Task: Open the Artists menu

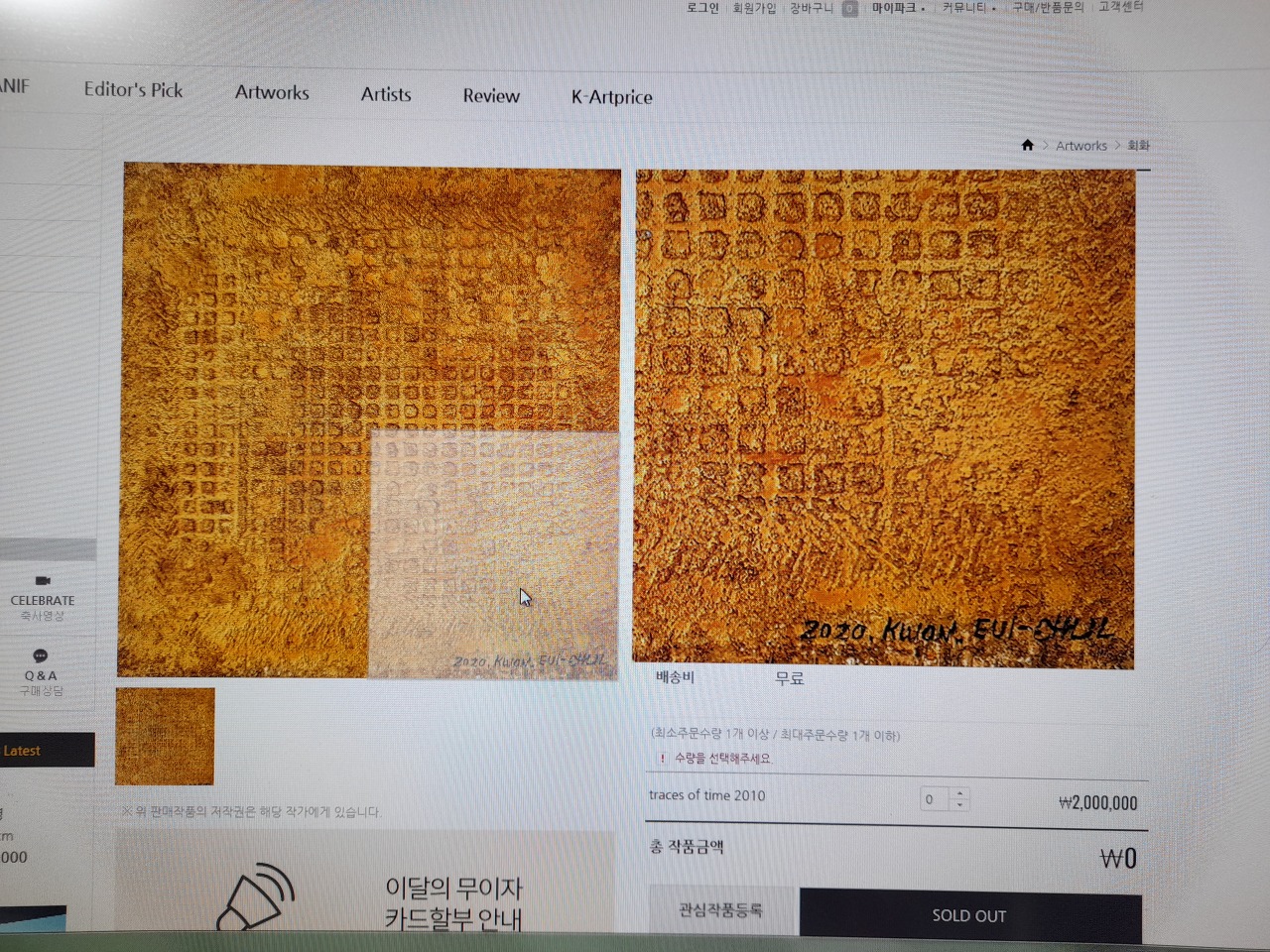Action: coord(386,94)
